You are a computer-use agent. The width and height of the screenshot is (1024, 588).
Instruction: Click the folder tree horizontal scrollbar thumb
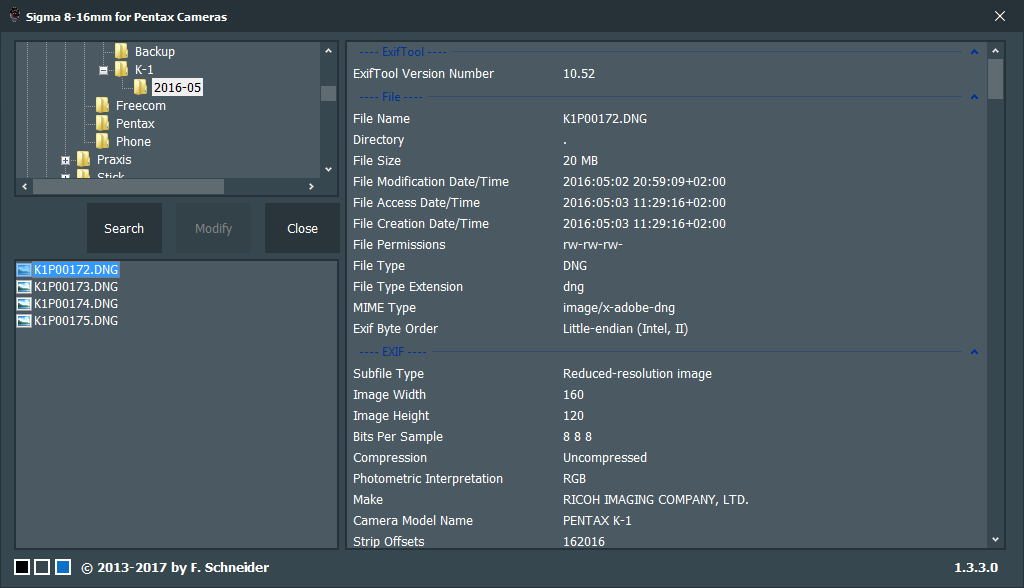(x=129, y=187)
